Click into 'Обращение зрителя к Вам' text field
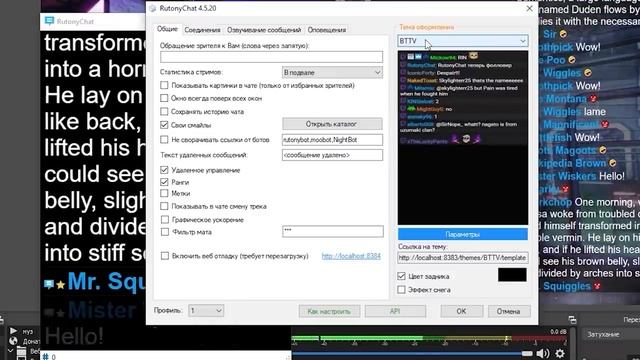 click(271, 57)
